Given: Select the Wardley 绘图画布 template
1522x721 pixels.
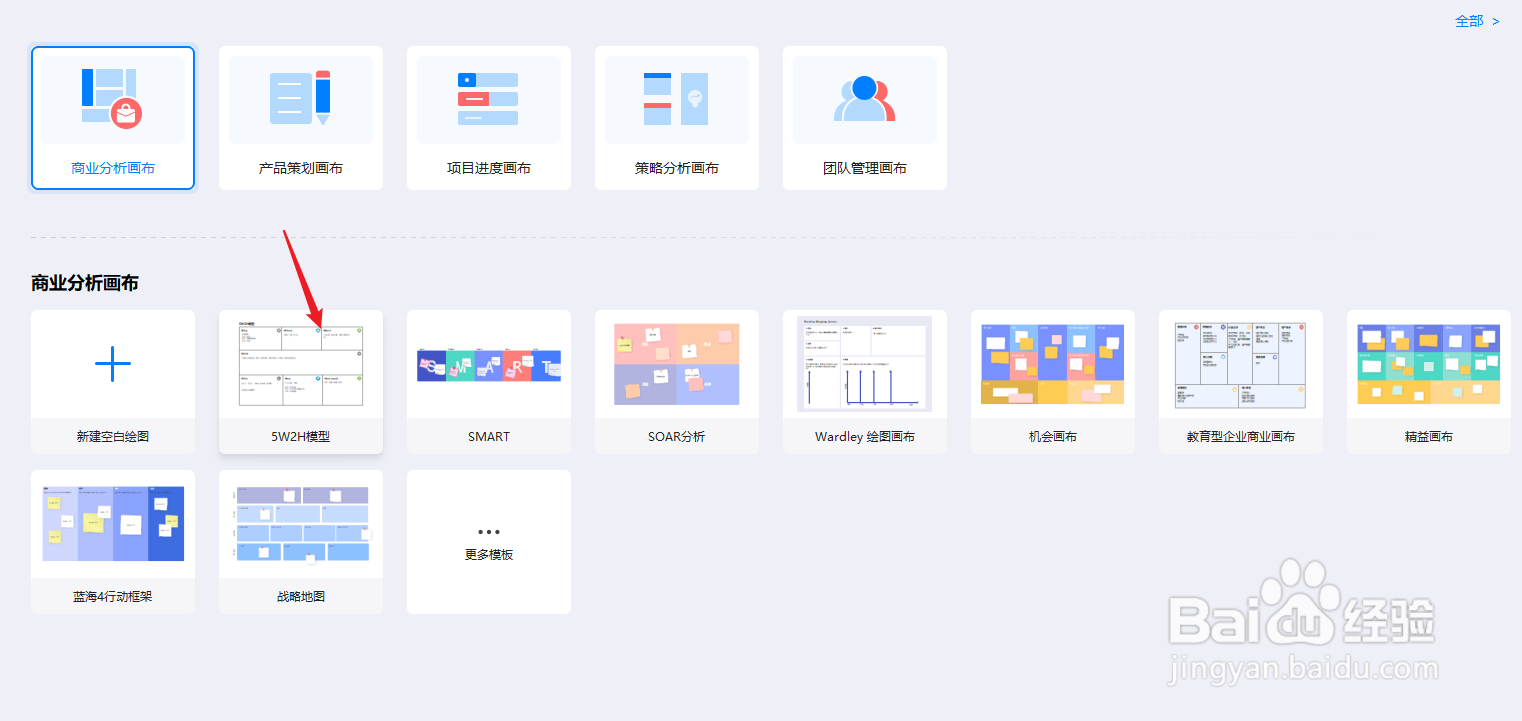Looking at the screenshot, I should tap(864, 363).
